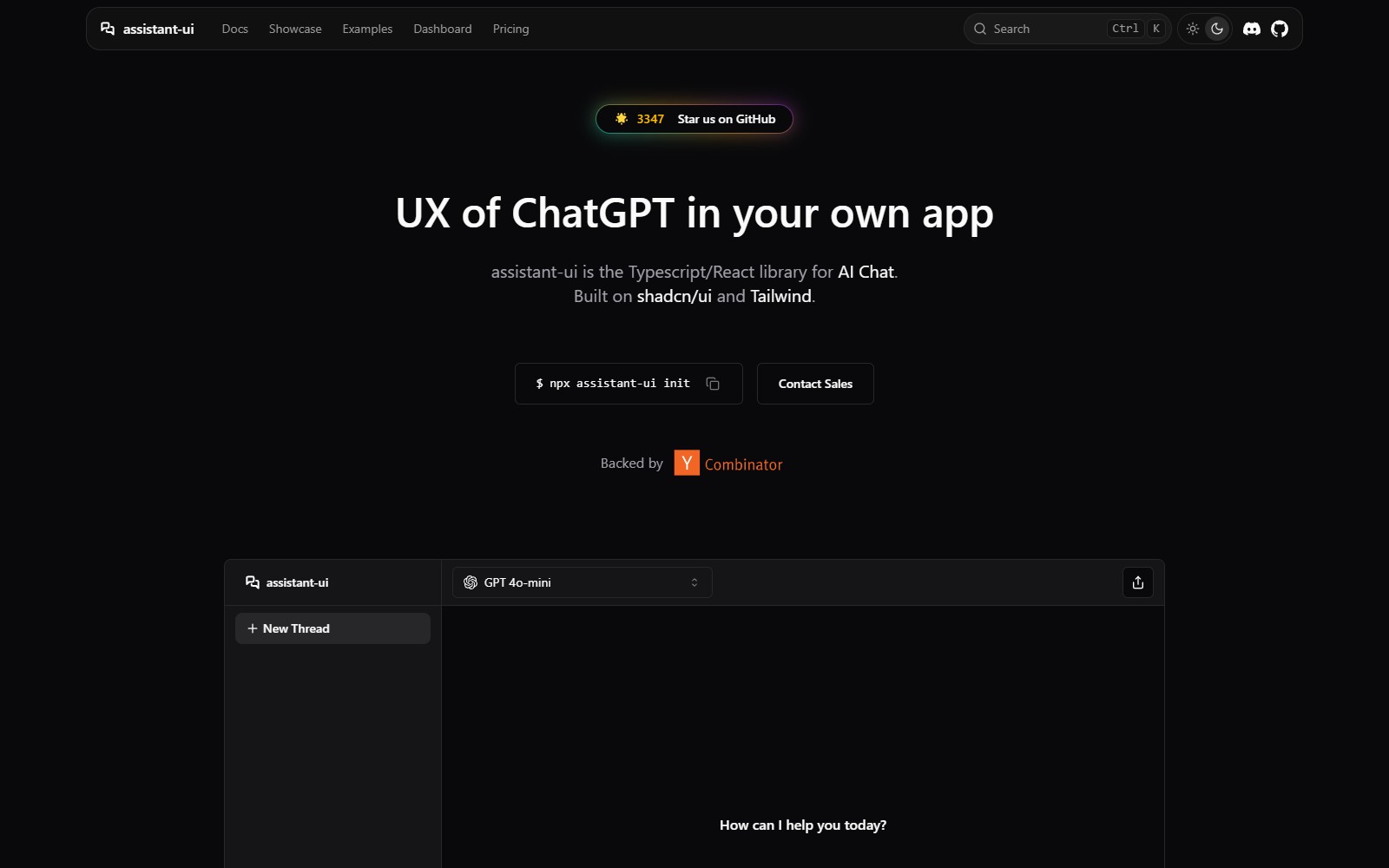Switch to light theme with the sun icon

tap(1193, 29)
